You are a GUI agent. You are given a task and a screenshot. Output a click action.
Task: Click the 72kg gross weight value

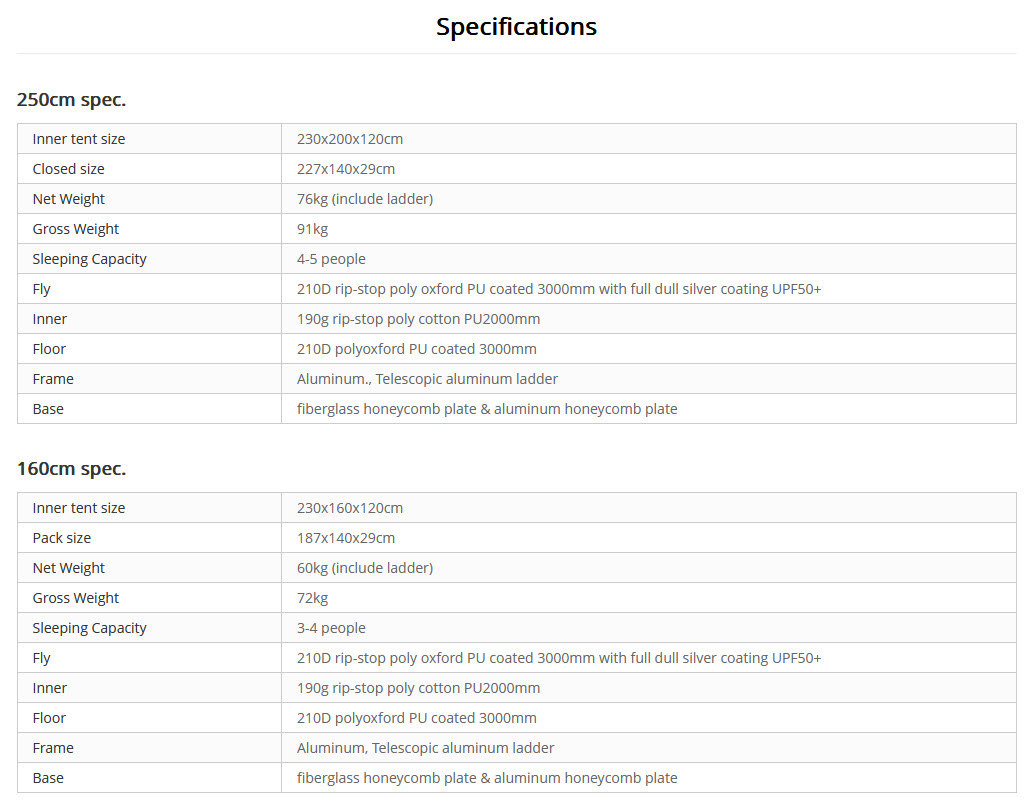click(x=313, y=598)
